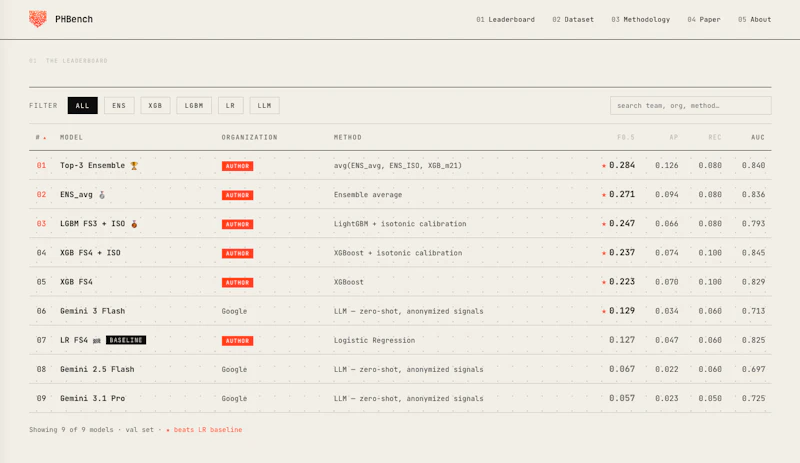The width and height of the screenshot is (800, 463).
Task: Click the Gemini 2.5 Flash model name
Action: [x=97, y=369]
